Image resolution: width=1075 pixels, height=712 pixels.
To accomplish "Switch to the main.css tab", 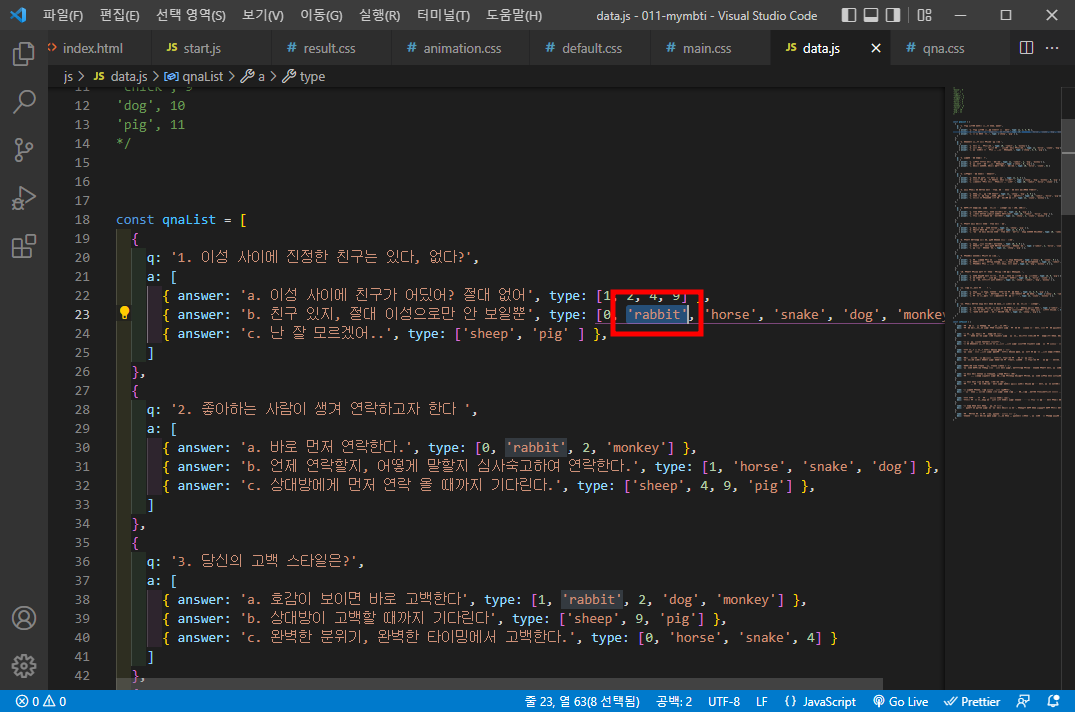I will [707, 48].
